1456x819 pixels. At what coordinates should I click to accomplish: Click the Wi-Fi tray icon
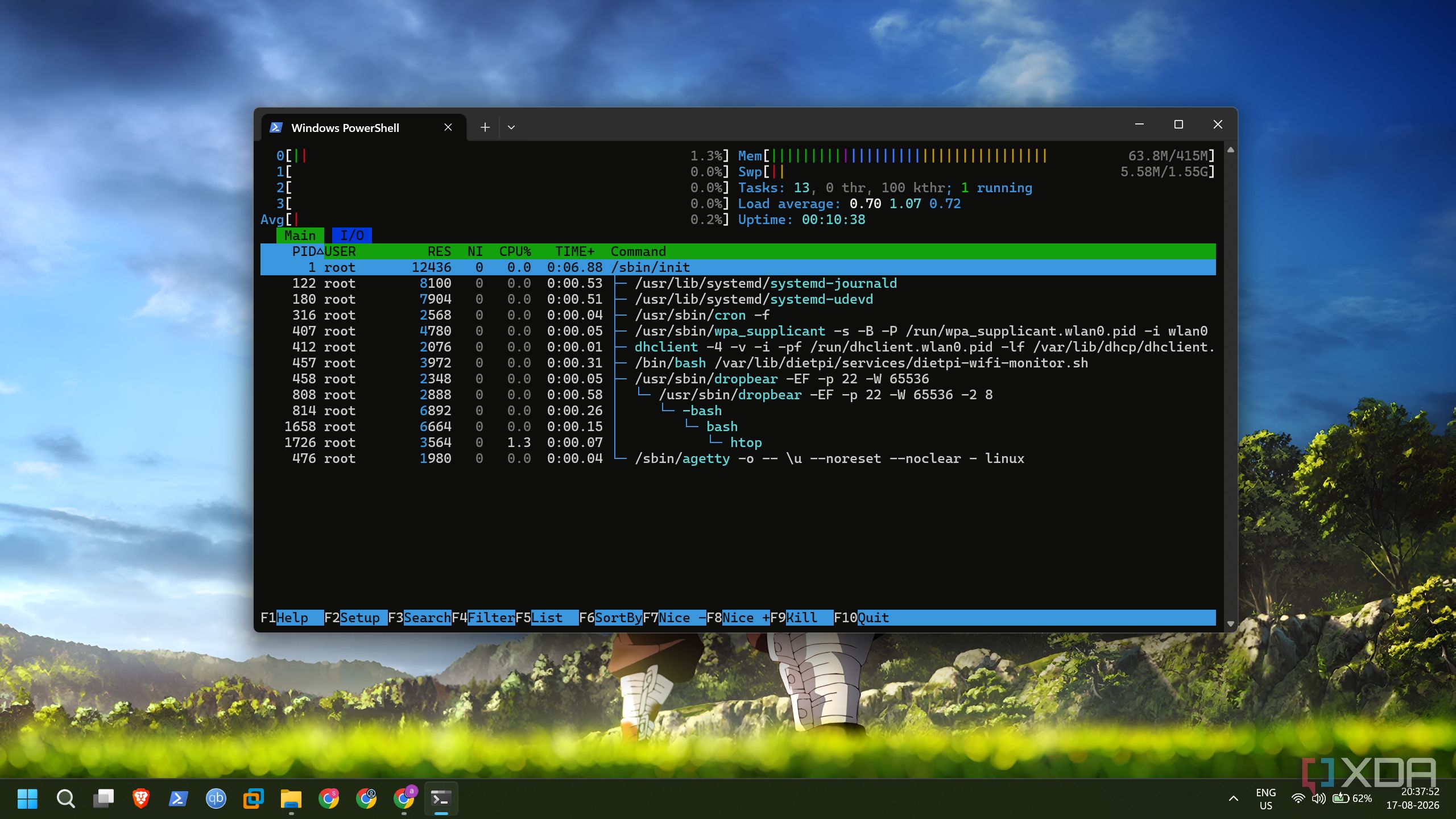click(x=1298, y=799)
